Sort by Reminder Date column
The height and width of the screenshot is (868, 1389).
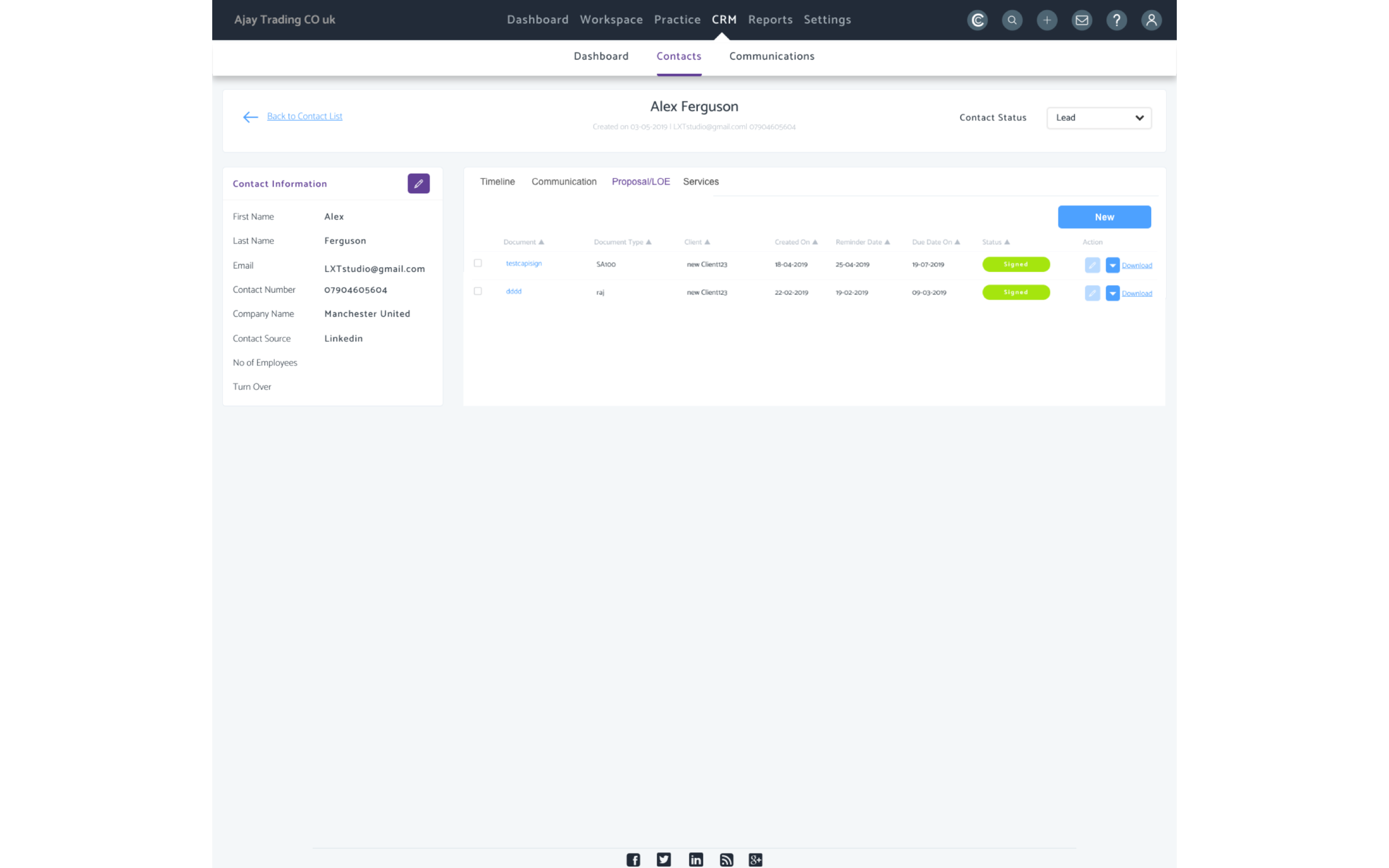pyautogui.click(x=862, y=242)
